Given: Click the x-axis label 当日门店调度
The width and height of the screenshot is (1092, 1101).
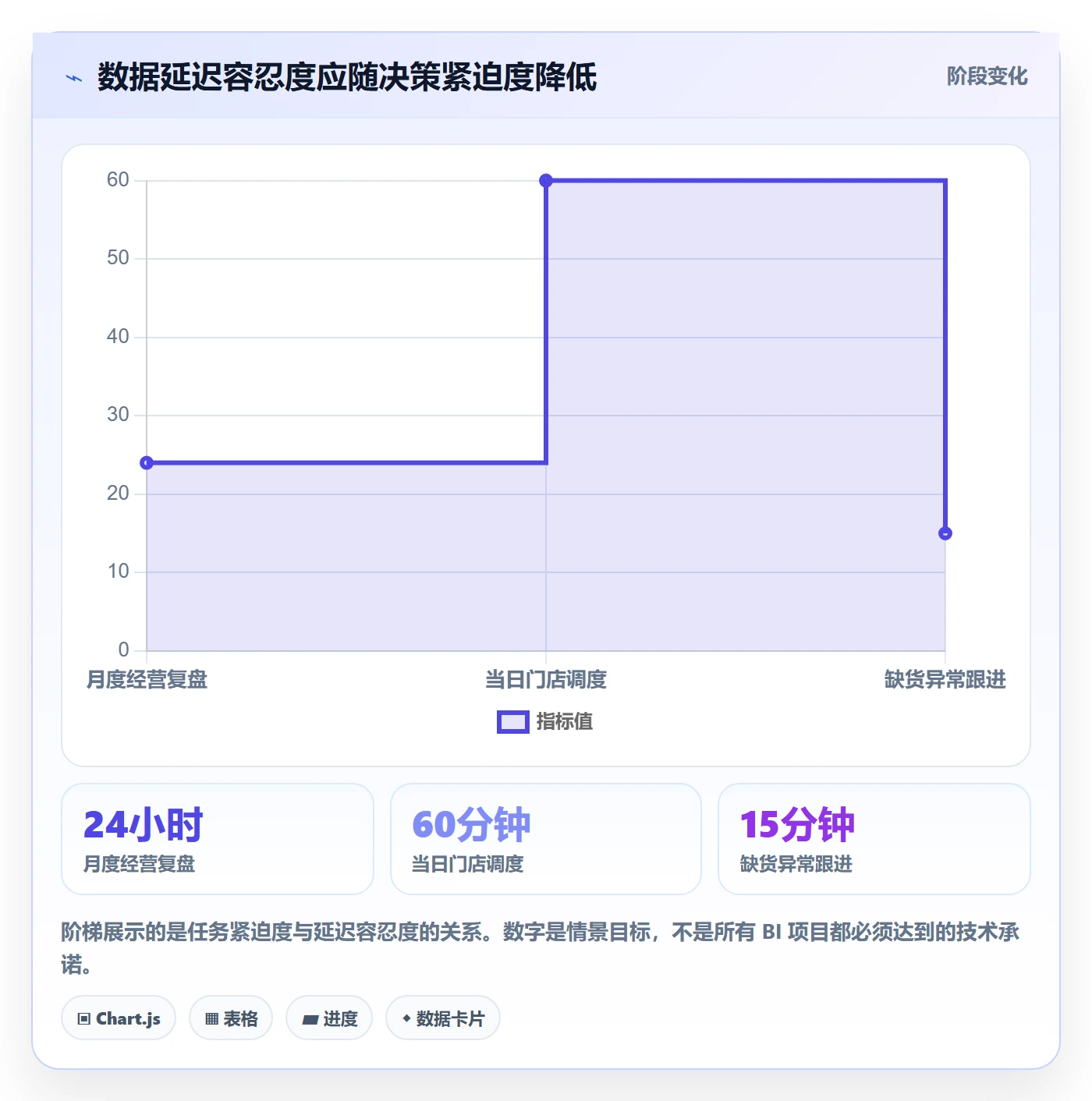Looking at the screenshot, I should click(x=546, y=680).
